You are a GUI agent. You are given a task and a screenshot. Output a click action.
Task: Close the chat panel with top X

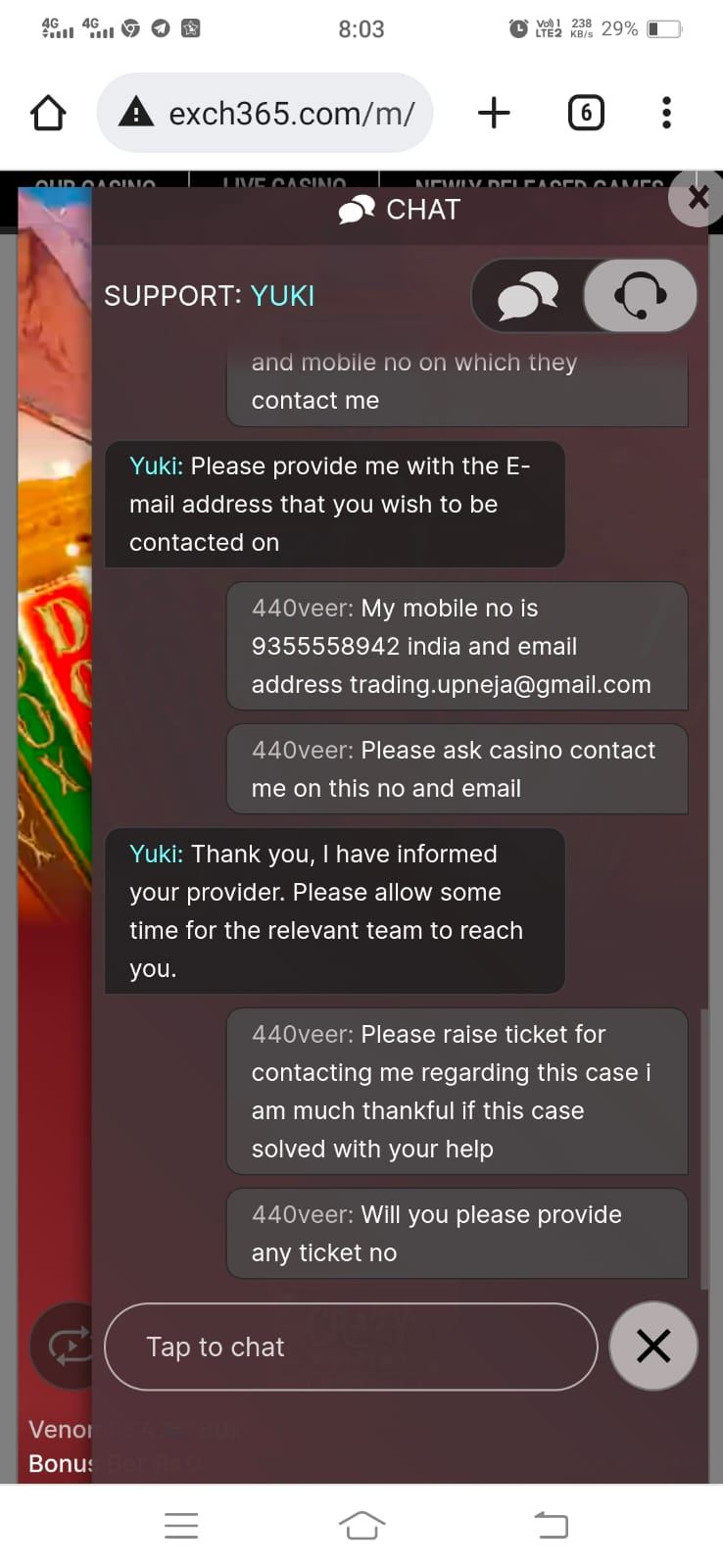click(698, 197)
